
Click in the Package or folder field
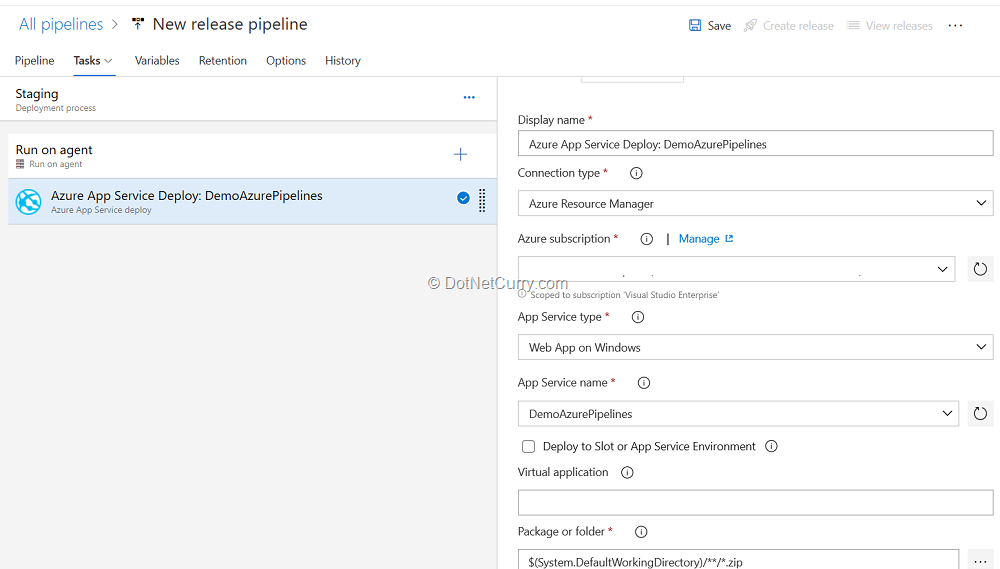739,559
